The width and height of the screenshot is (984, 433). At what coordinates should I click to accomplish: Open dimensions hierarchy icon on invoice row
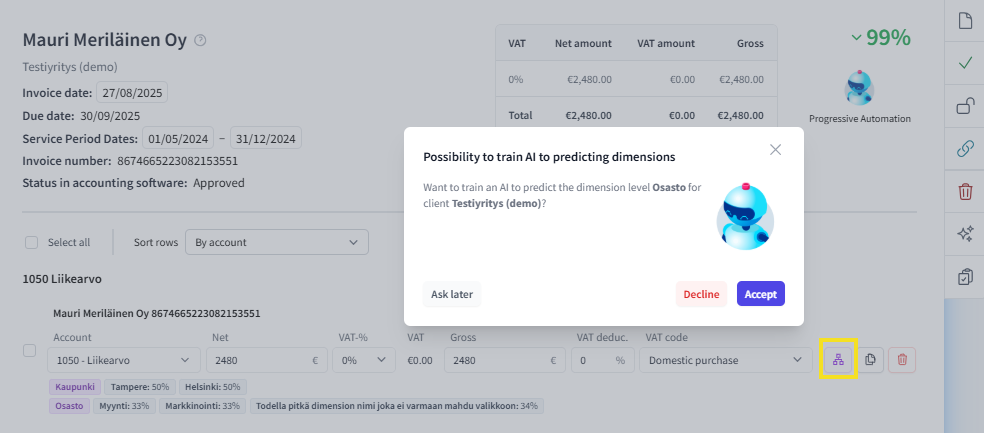click(838, 360)
